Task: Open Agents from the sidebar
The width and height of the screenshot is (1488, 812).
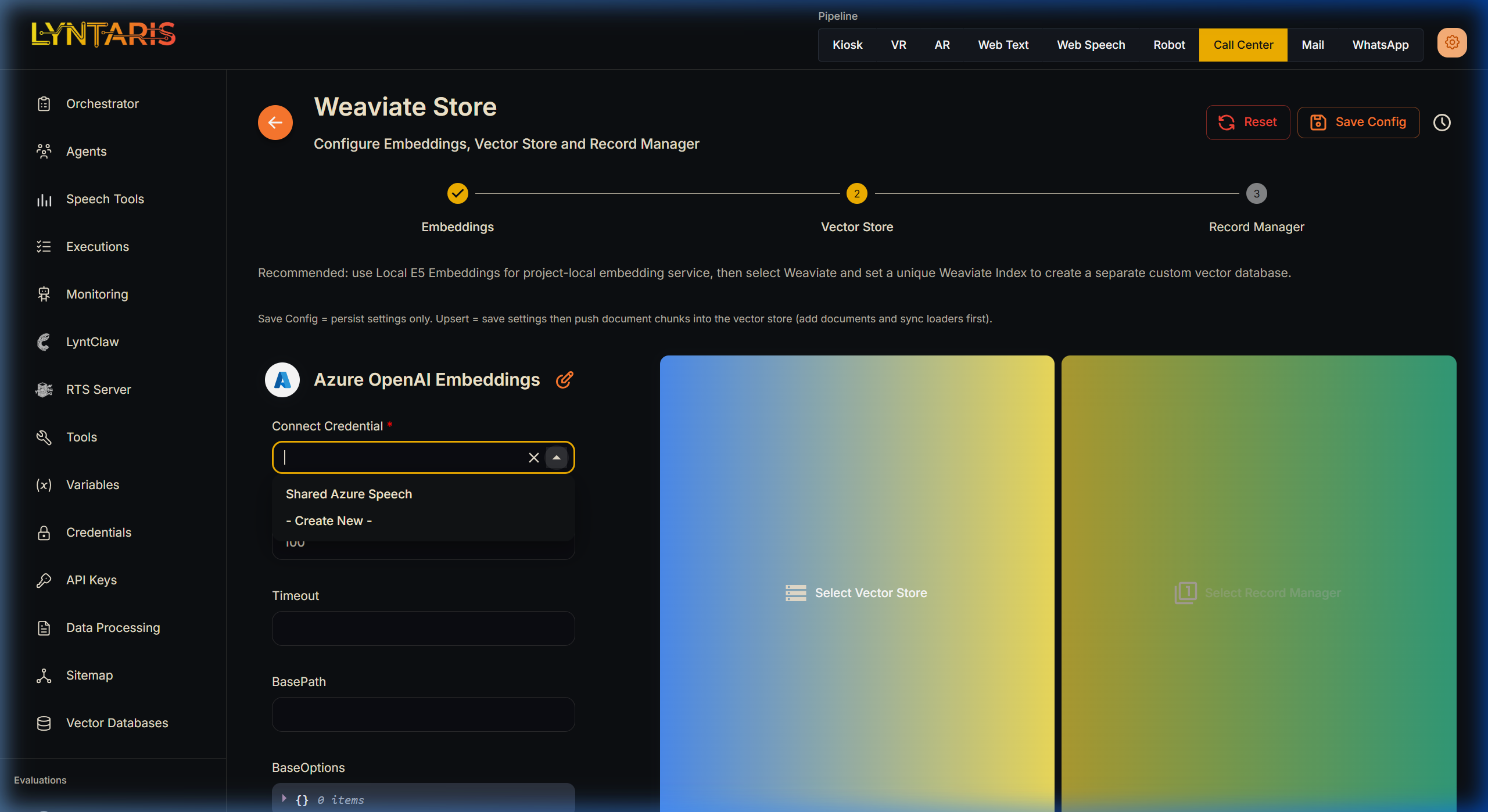Action: 87,152
